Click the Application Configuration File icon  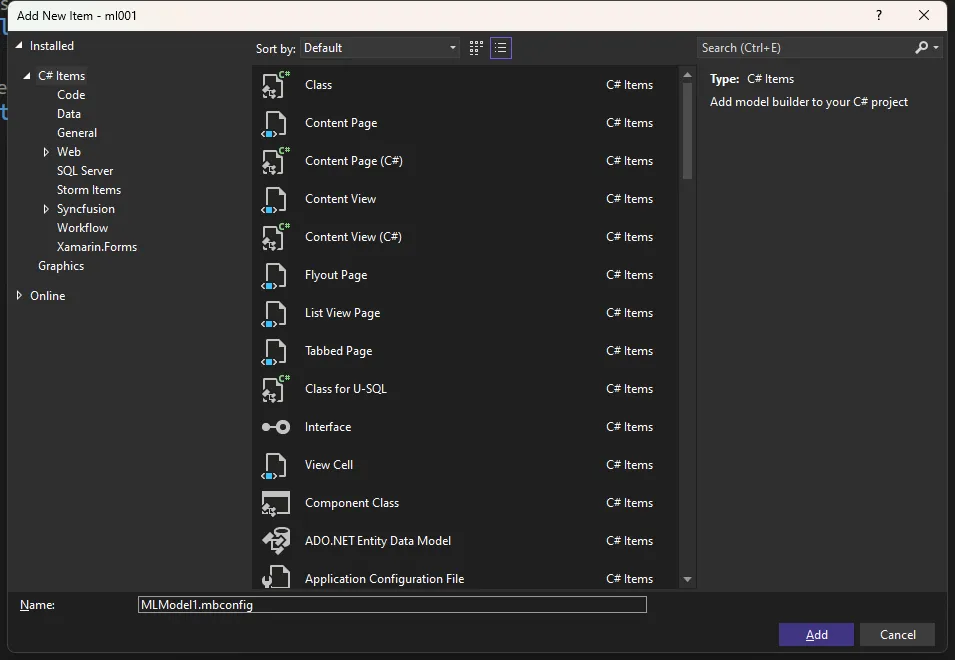275,579
